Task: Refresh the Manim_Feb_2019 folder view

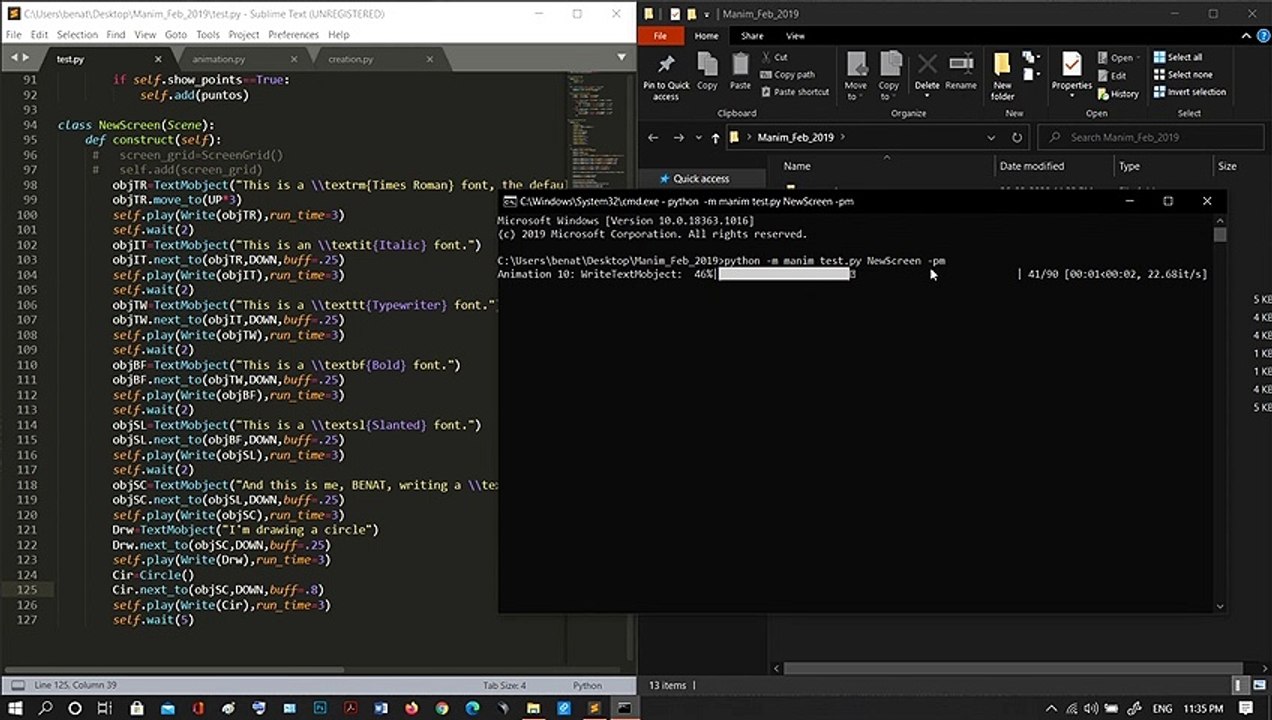Action: point(1017,137)
